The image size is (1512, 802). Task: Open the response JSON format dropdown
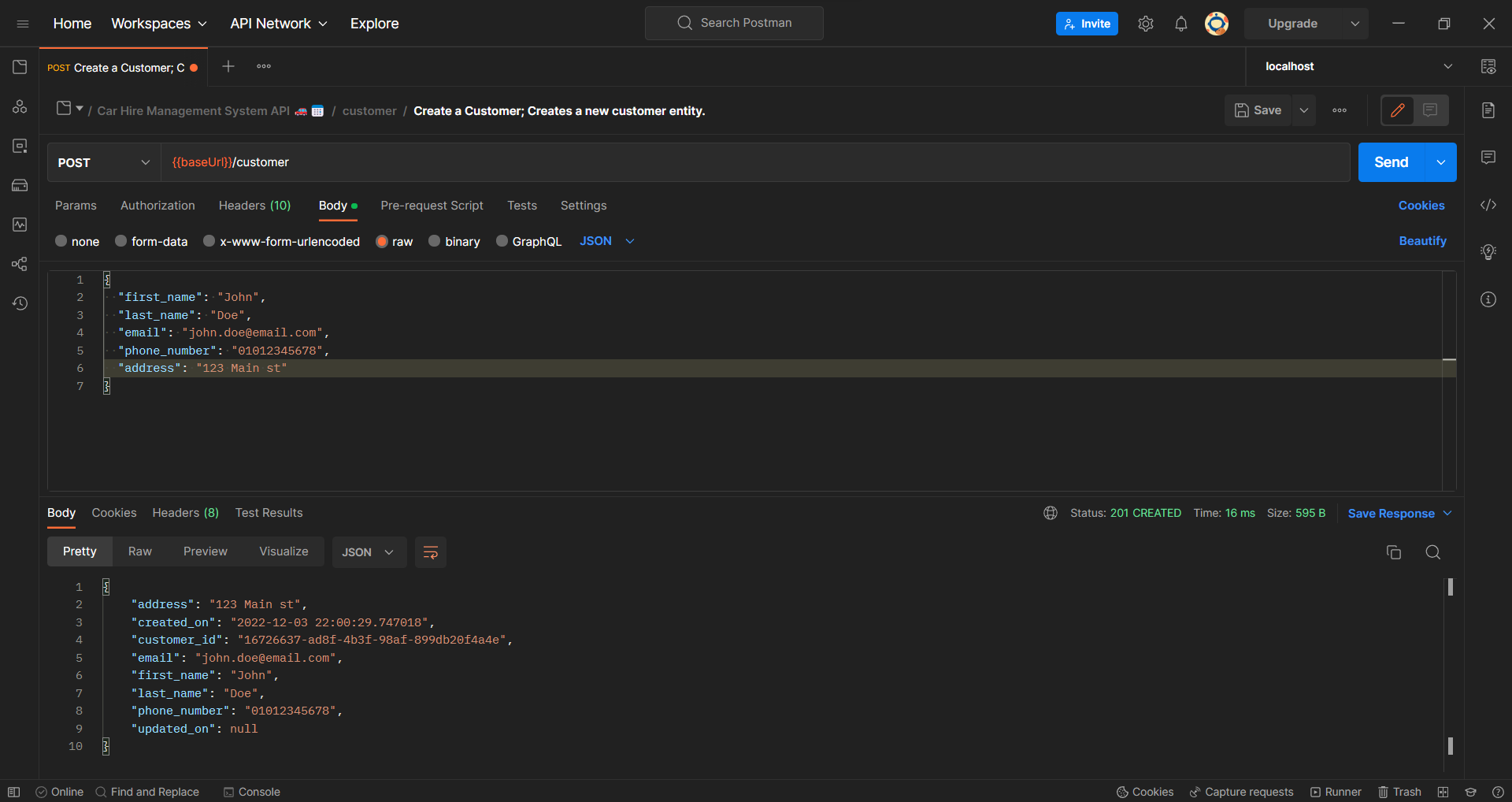tap(369, 552)
